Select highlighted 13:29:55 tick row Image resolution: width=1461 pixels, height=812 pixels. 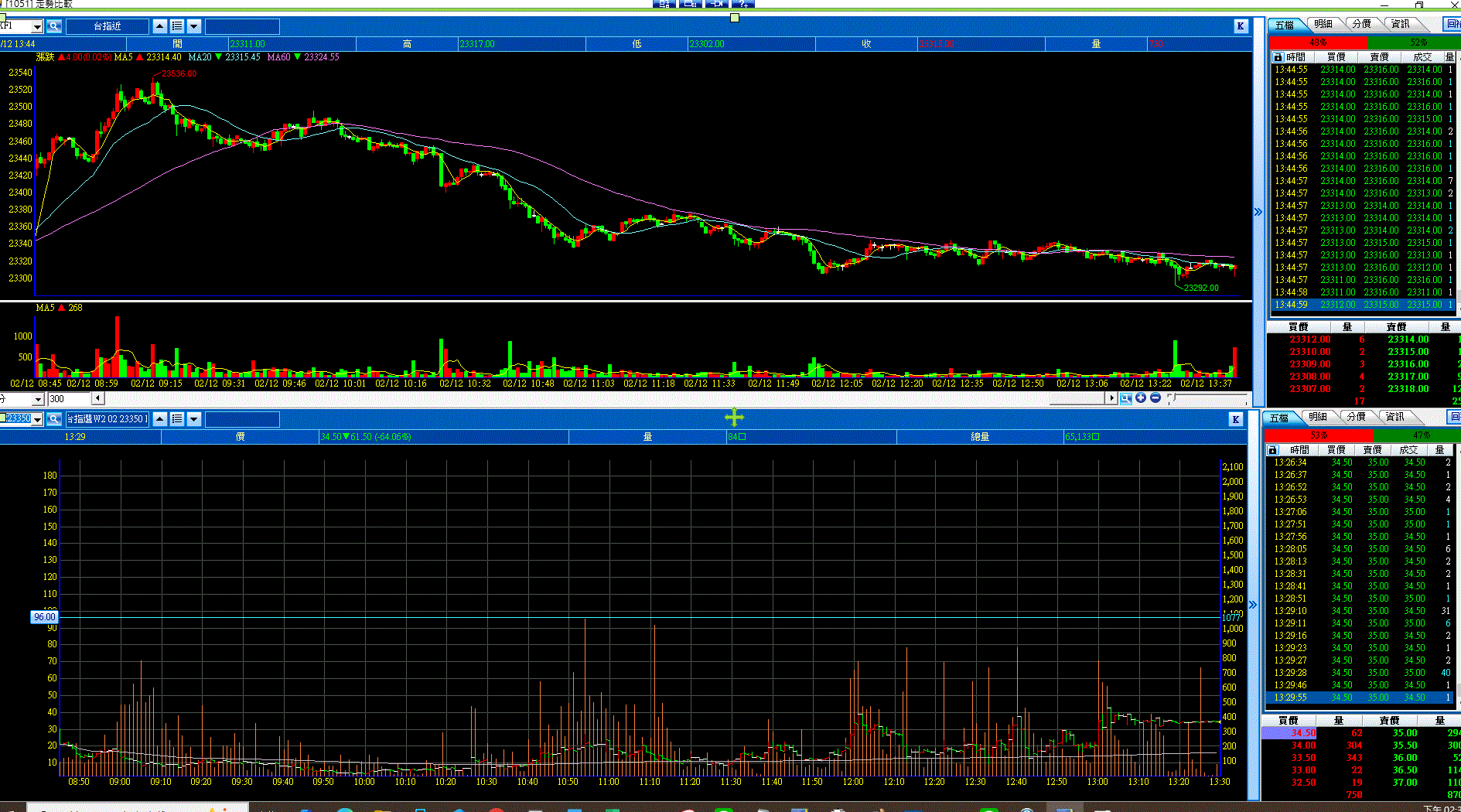[x=1359, y=698]
